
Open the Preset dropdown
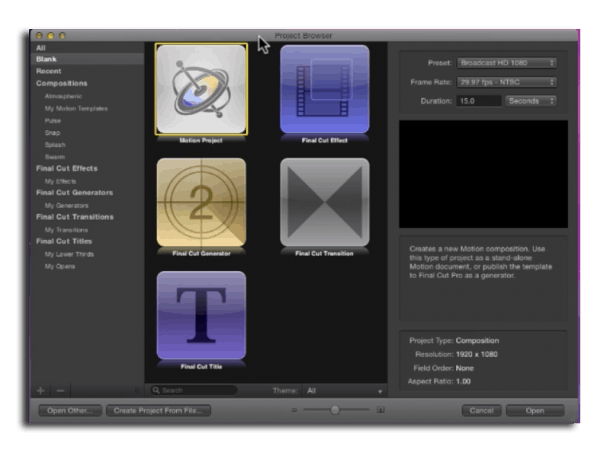click(507, 63)
